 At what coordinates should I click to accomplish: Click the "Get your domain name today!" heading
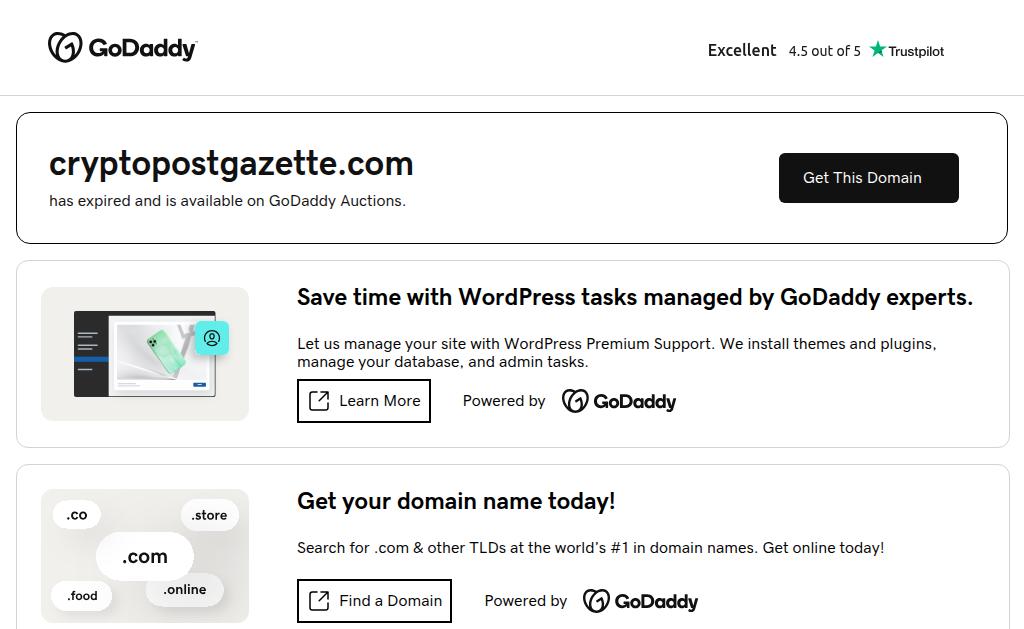click(456, 501)
